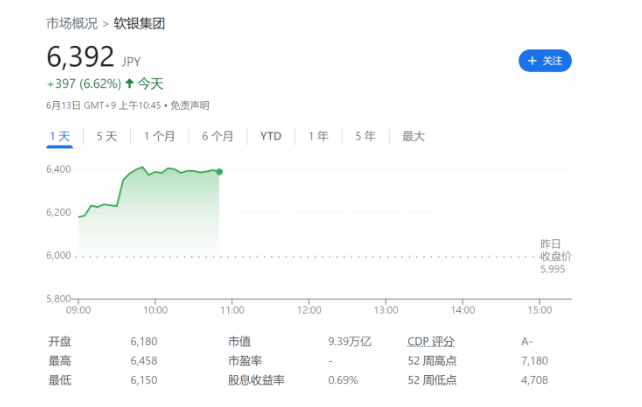Click the 关注 follow button
The image size is (642, 407).
point(545,61)
